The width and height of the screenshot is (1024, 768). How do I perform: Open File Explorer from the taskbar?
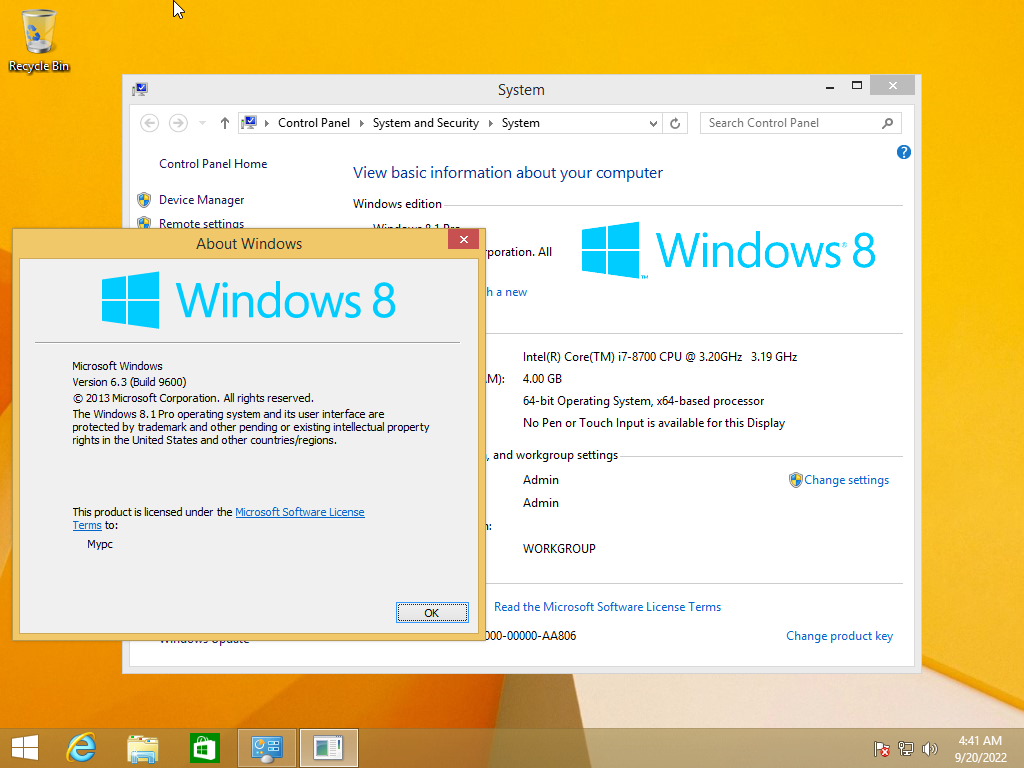pyautogui.click(x=142, y=748)
